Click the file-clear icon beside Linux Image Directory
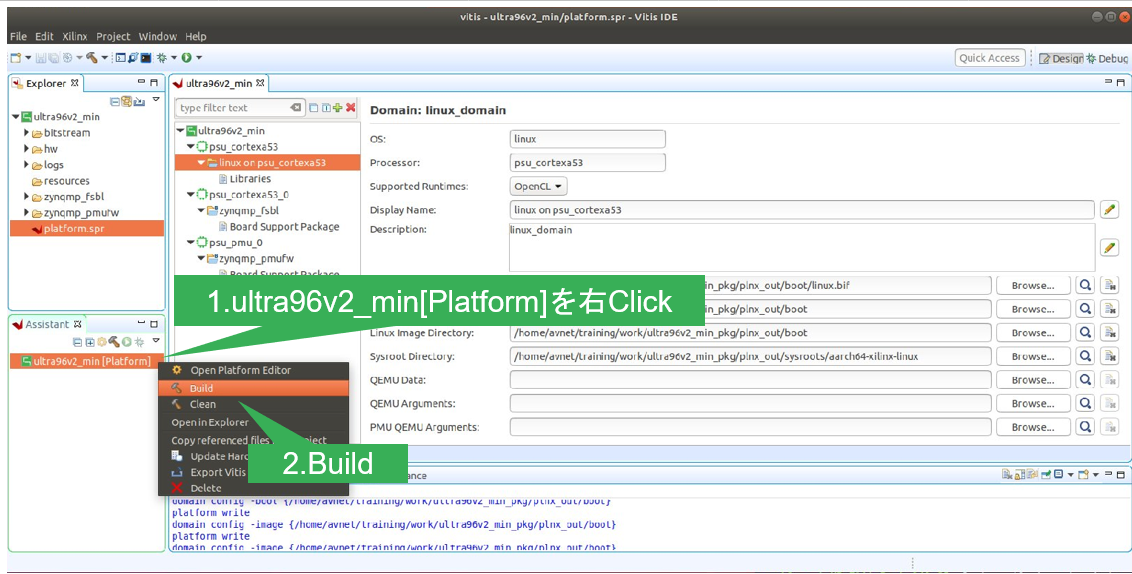 click(x=1110, y=333)
